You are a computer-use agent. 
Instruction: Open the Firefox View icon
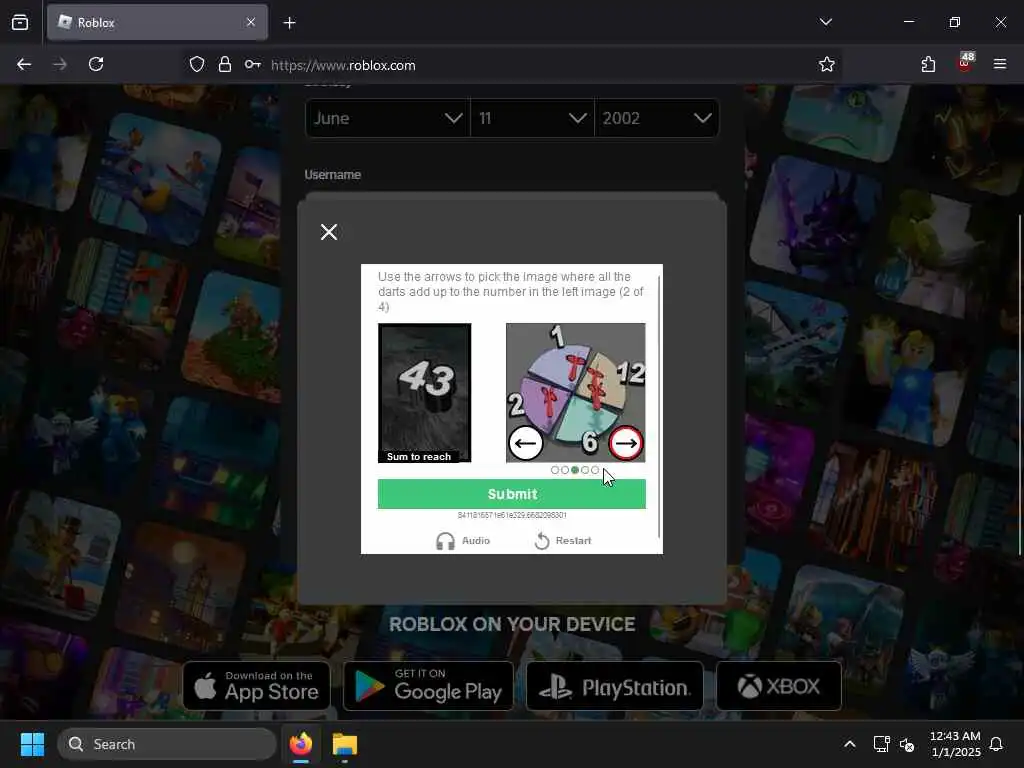point(20,23)
